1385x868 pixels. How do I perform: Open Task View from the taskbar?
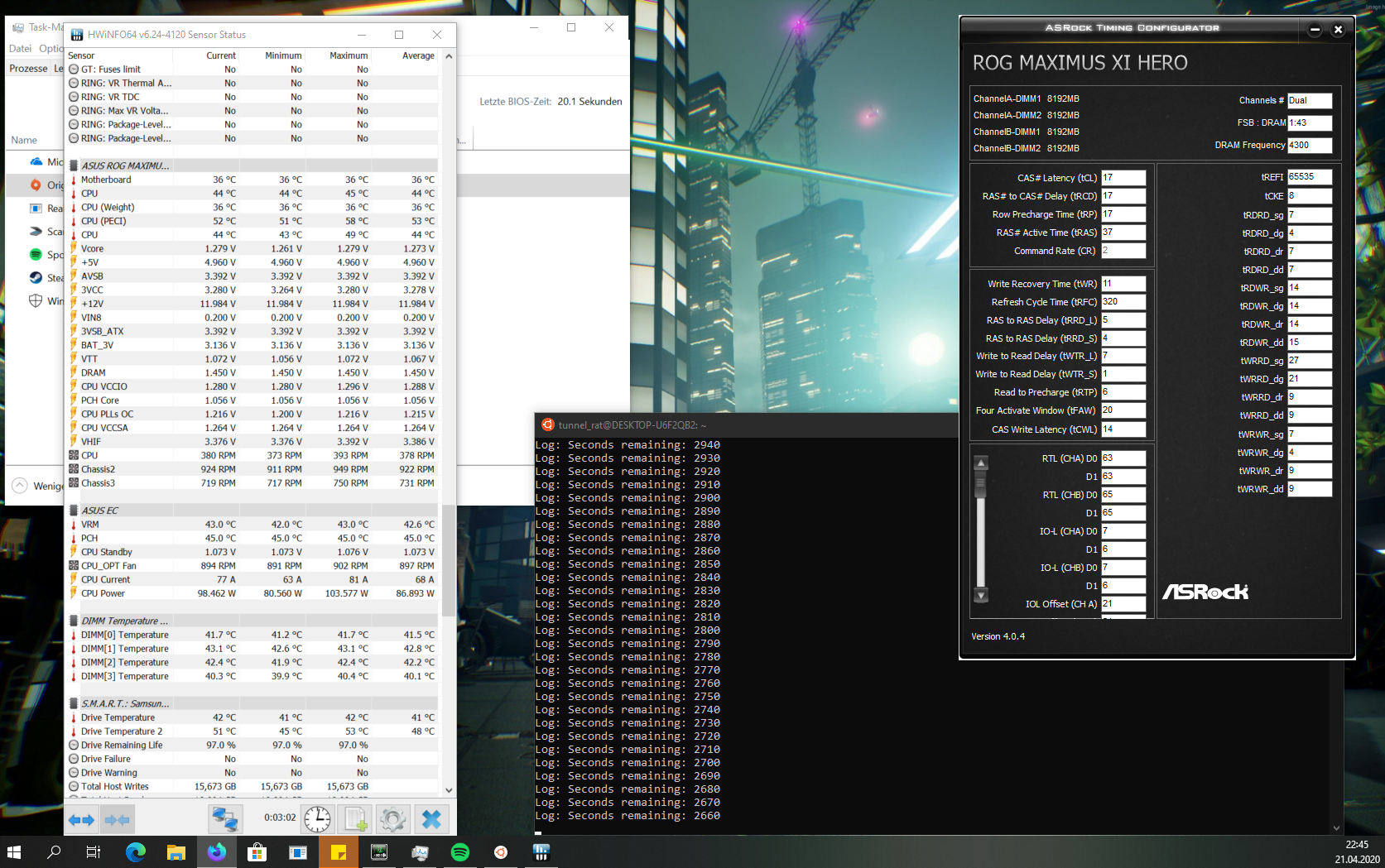[x=94, y=851]
